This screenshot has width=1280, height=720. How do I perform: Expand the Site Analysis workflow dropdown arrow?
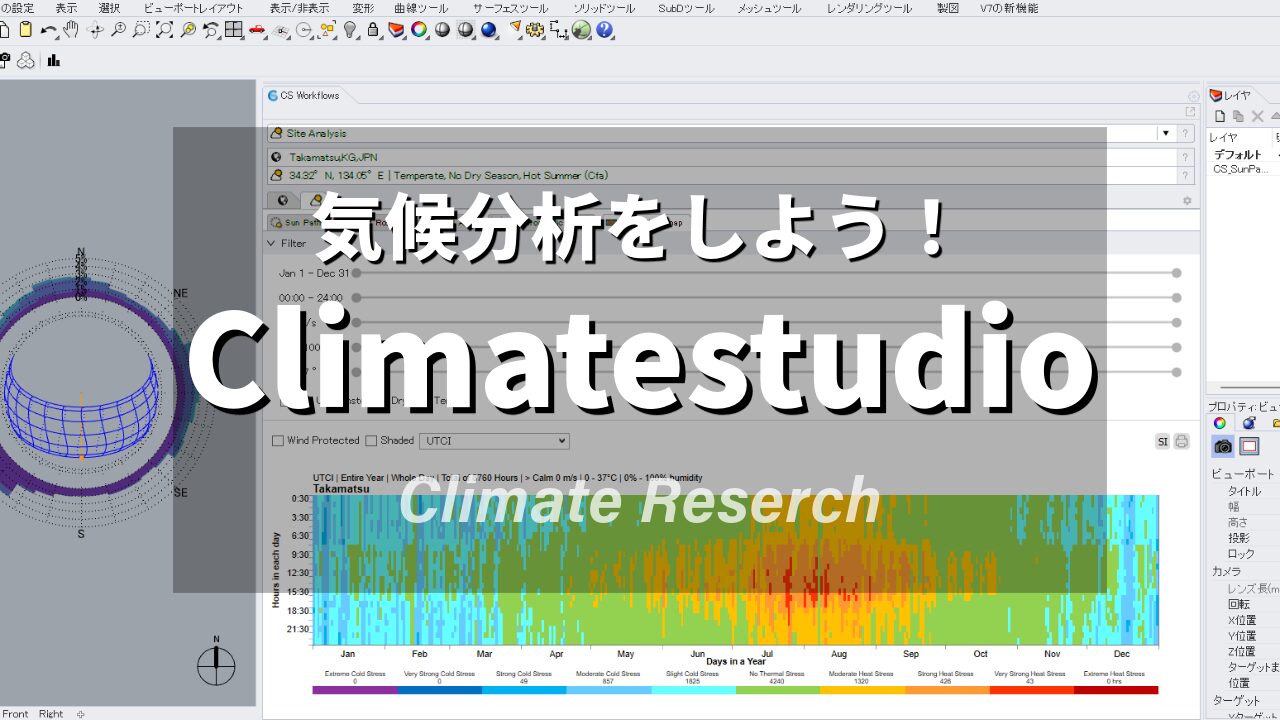click(1165, 133)
